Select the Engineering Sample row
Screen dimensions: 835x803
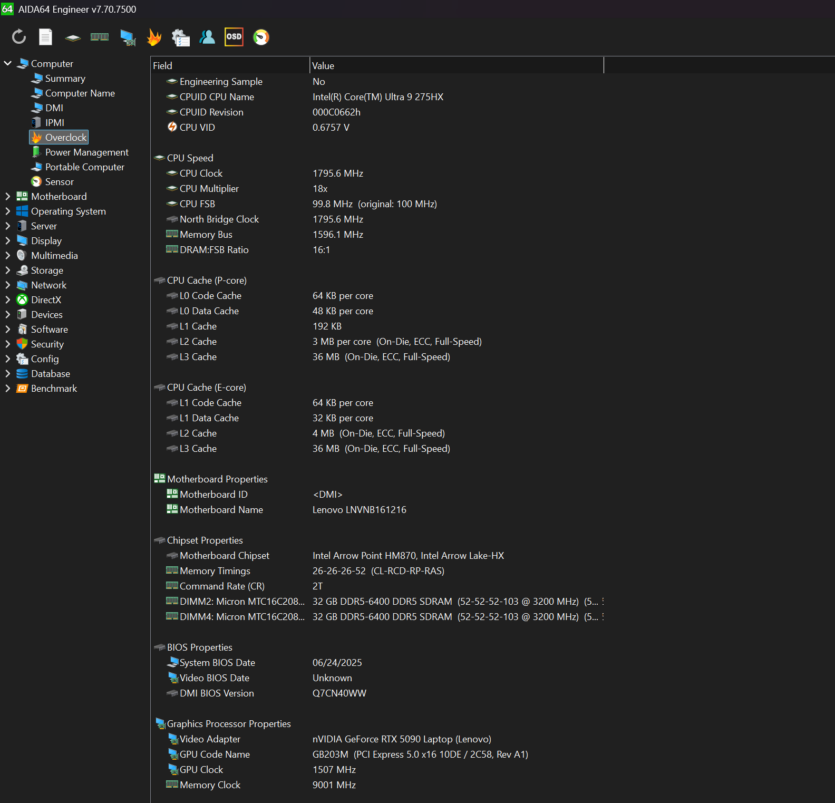[378, 81]
